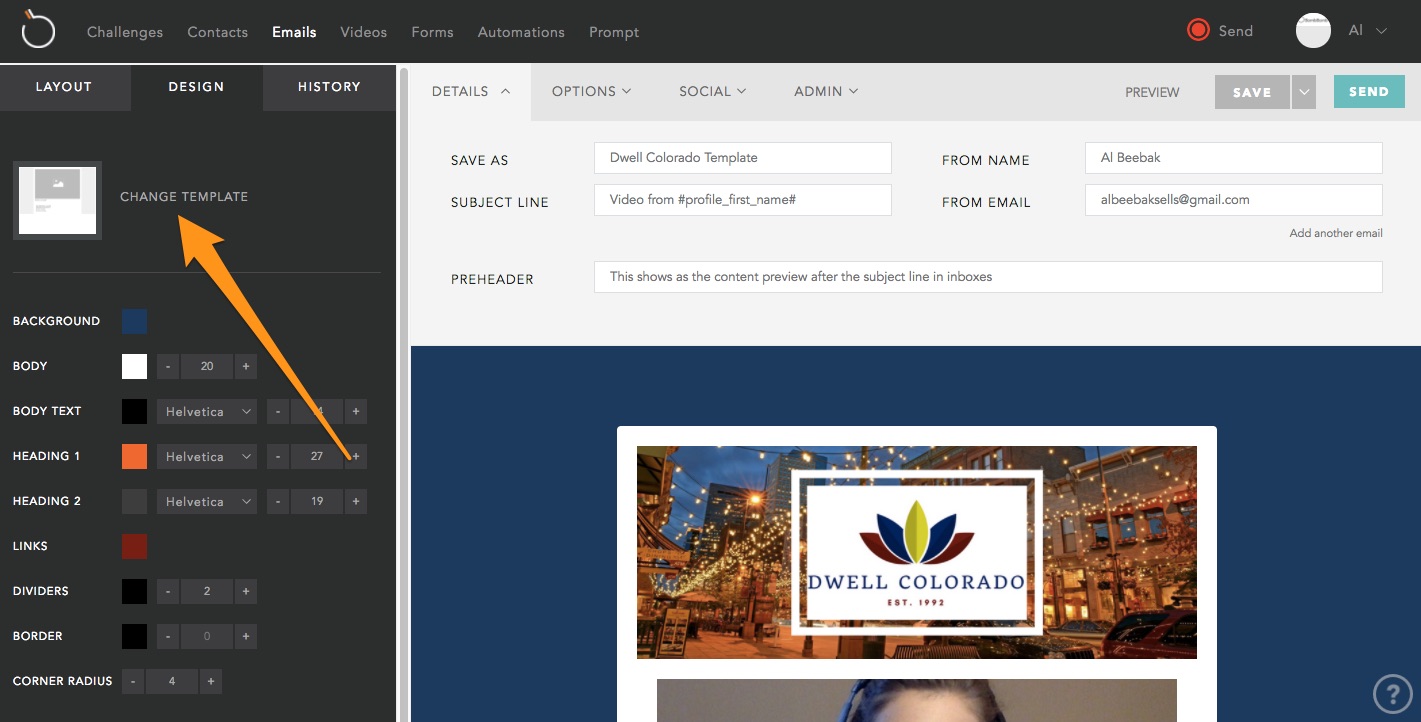Viewport: 1421px width, 722px height.
Task: Open the Emails menu
Action: 294,32
